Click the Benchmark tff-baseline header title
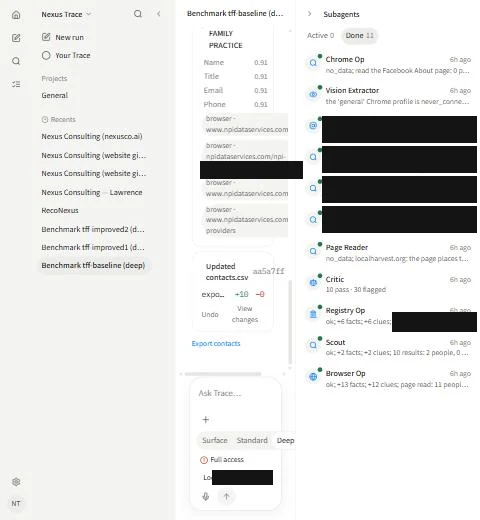480x520 pixels. click(235, 13)
